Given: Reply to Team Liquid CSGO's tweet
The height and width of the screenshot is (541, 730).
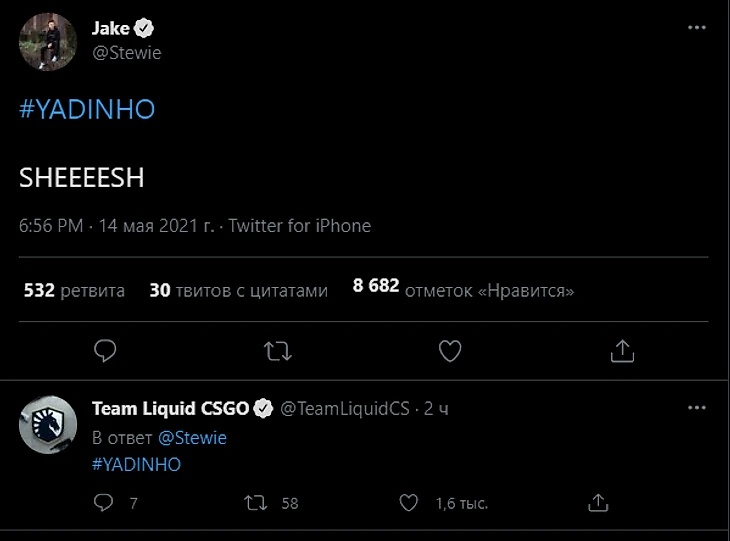Looking at the screenshot, I should [104, 502].
